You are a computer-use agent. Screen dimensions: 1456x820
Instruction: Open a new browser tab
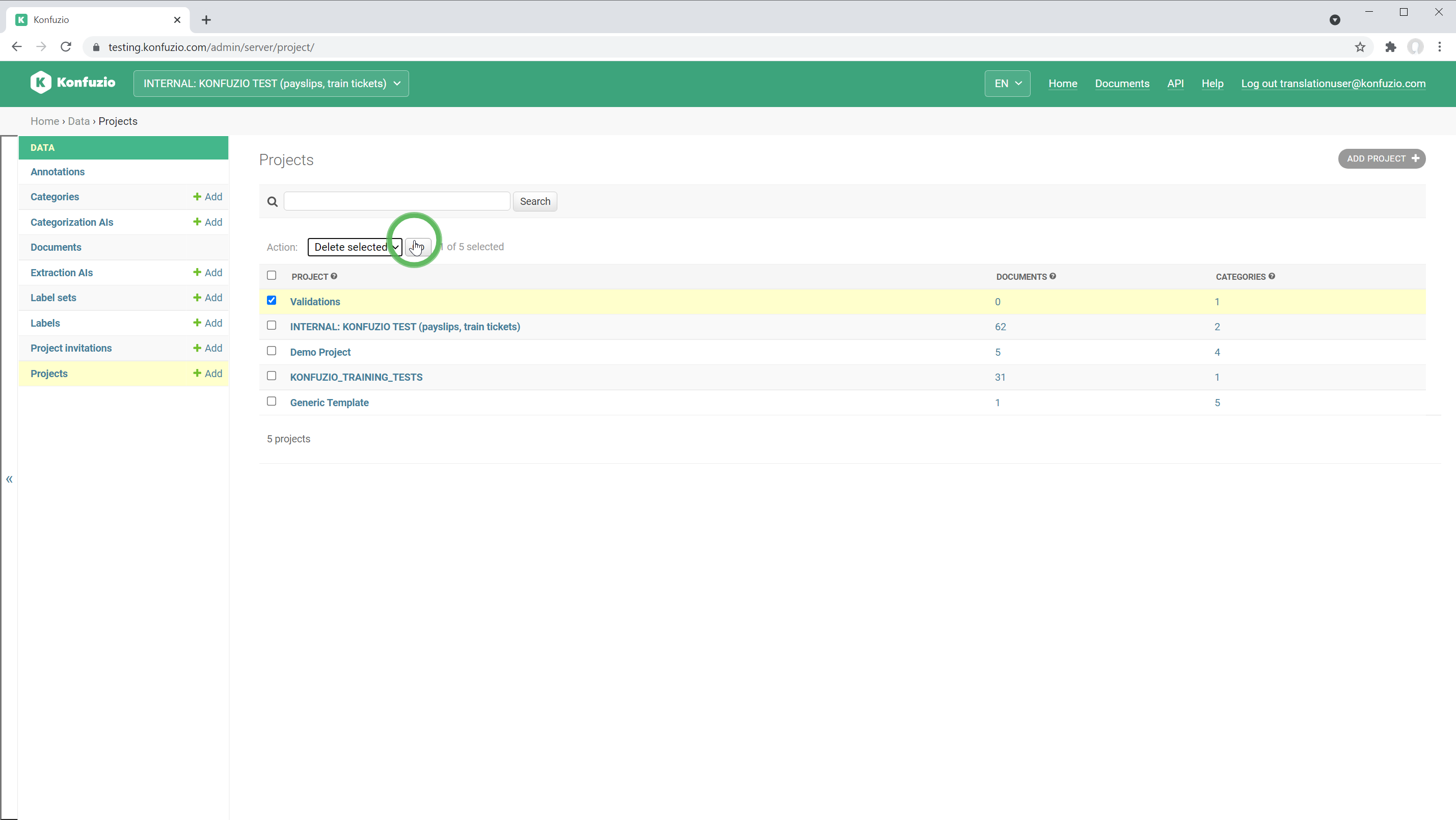click(206, 20)
